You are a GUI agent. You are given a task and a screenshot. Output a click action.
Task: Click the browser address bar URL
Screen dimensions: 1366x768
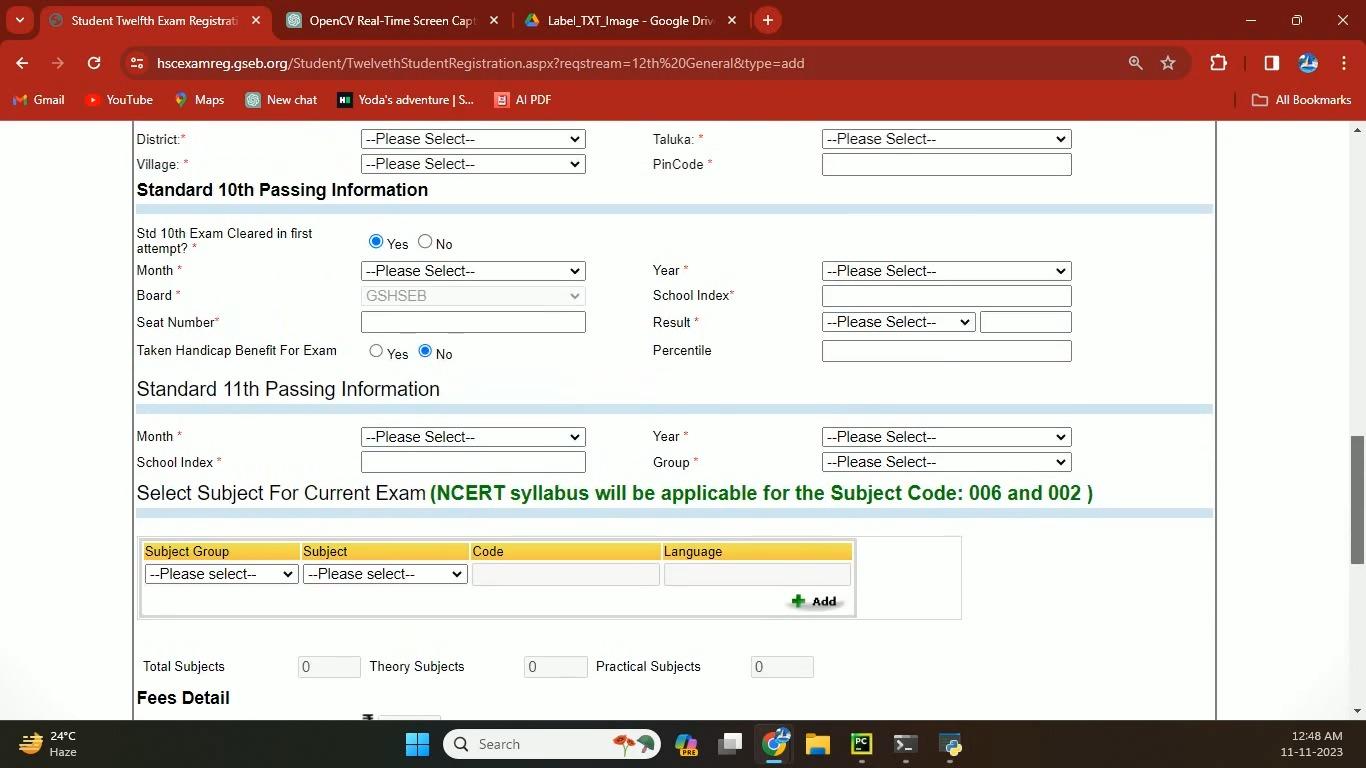tap(480, 63)
